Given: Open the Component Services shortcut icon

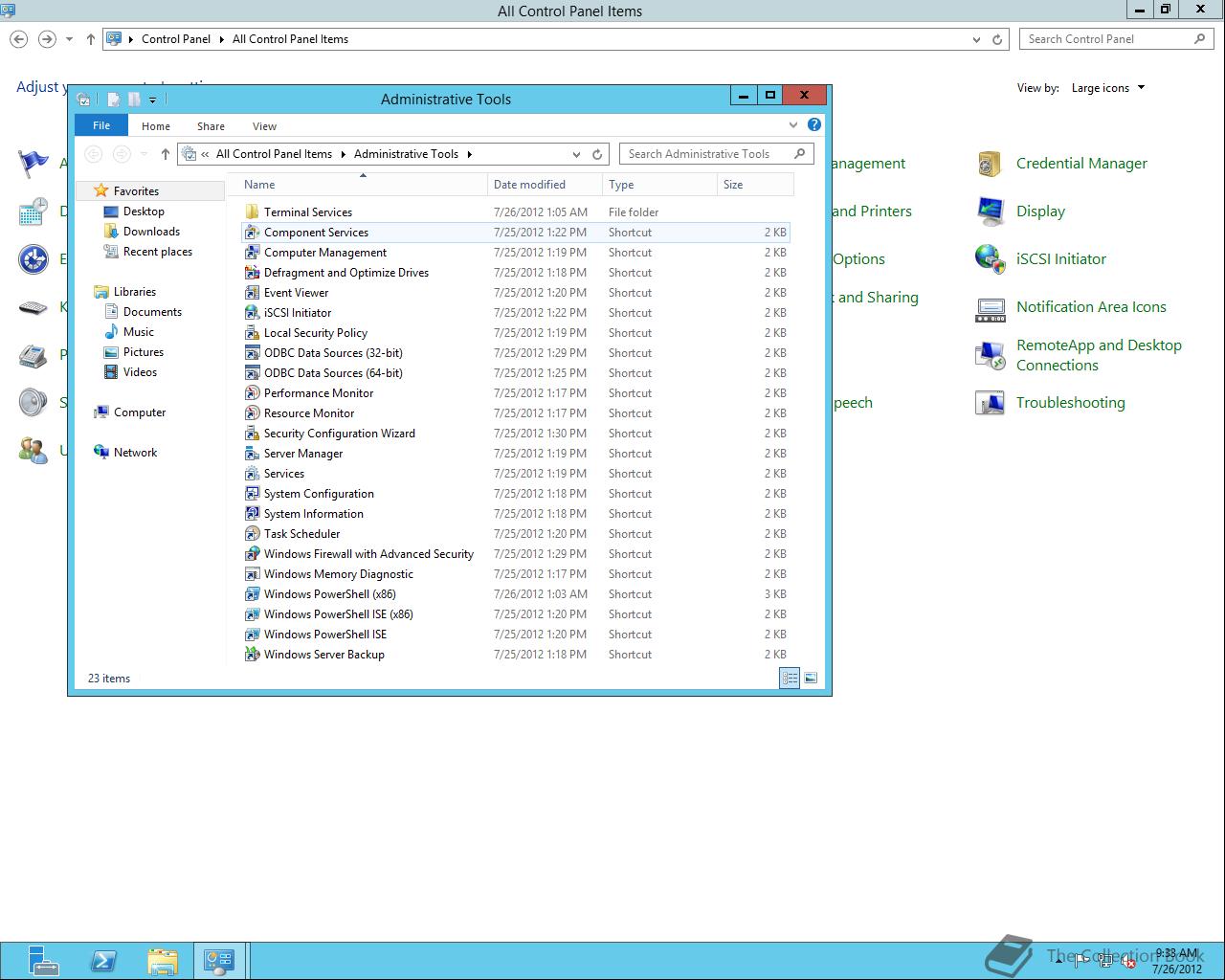Looking at the screenshot, I should 252,233.
